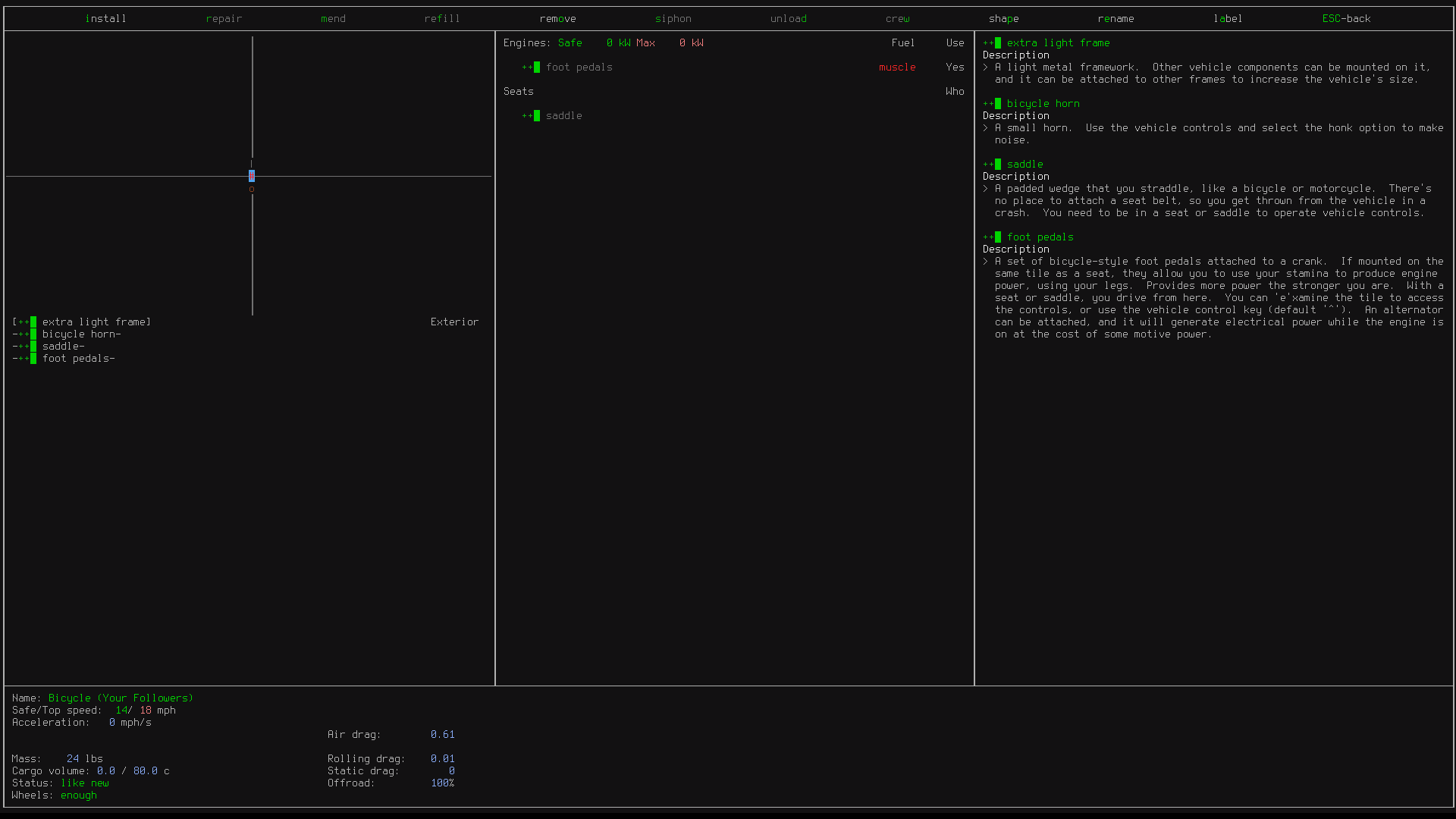Click the cargo capacity value 80.0

coord(145,771)
